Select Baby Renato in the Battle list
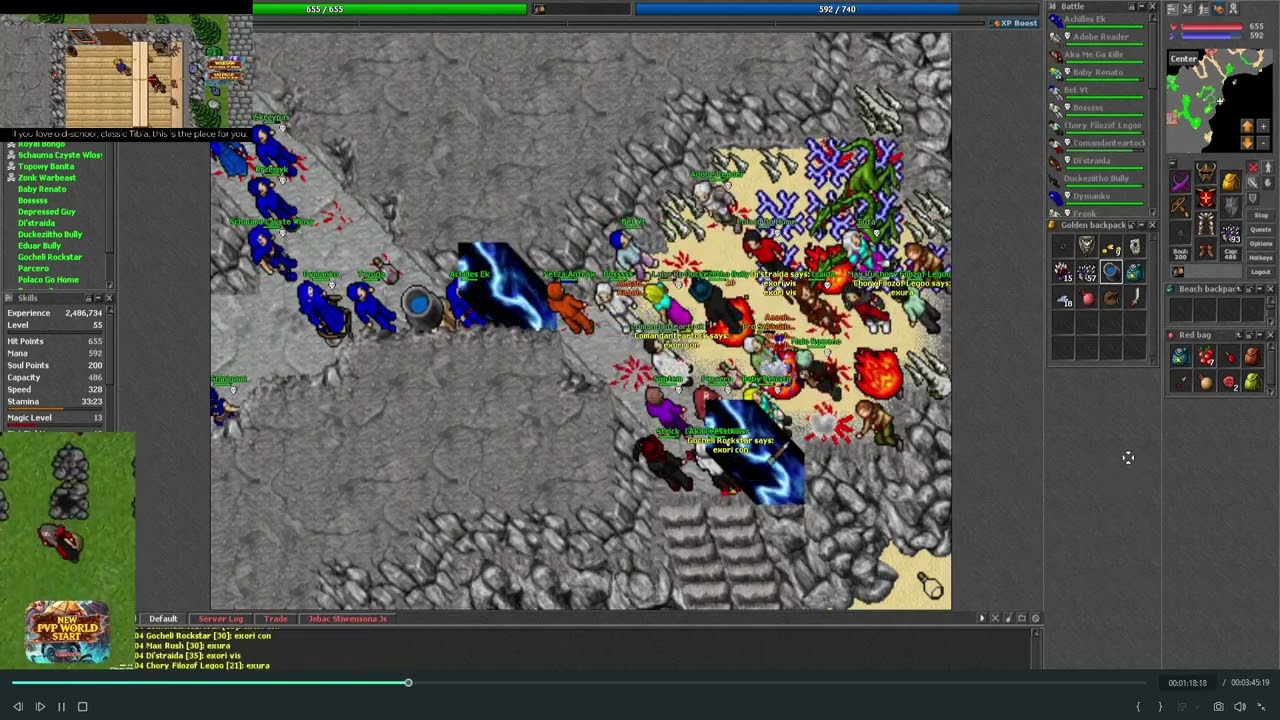The image size is (1280, 720). coord(1098,75)
